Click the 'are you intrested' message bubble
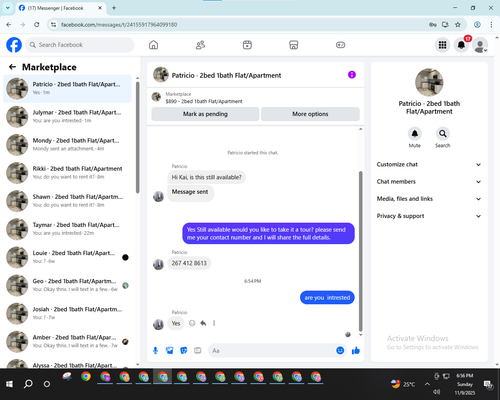The image size is (500, 400). pos(327,297)
